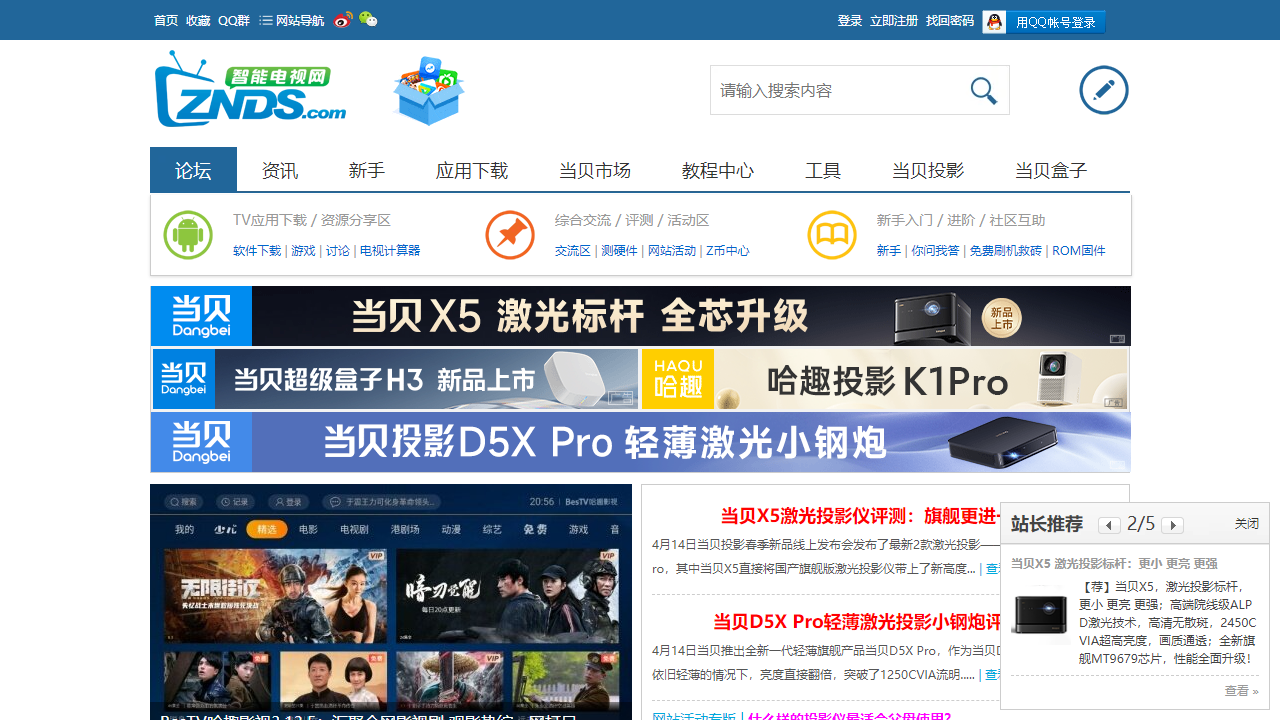
Task: Open 当贝X5激光投影仪评测 headline
Action: [x=861, y=516]
